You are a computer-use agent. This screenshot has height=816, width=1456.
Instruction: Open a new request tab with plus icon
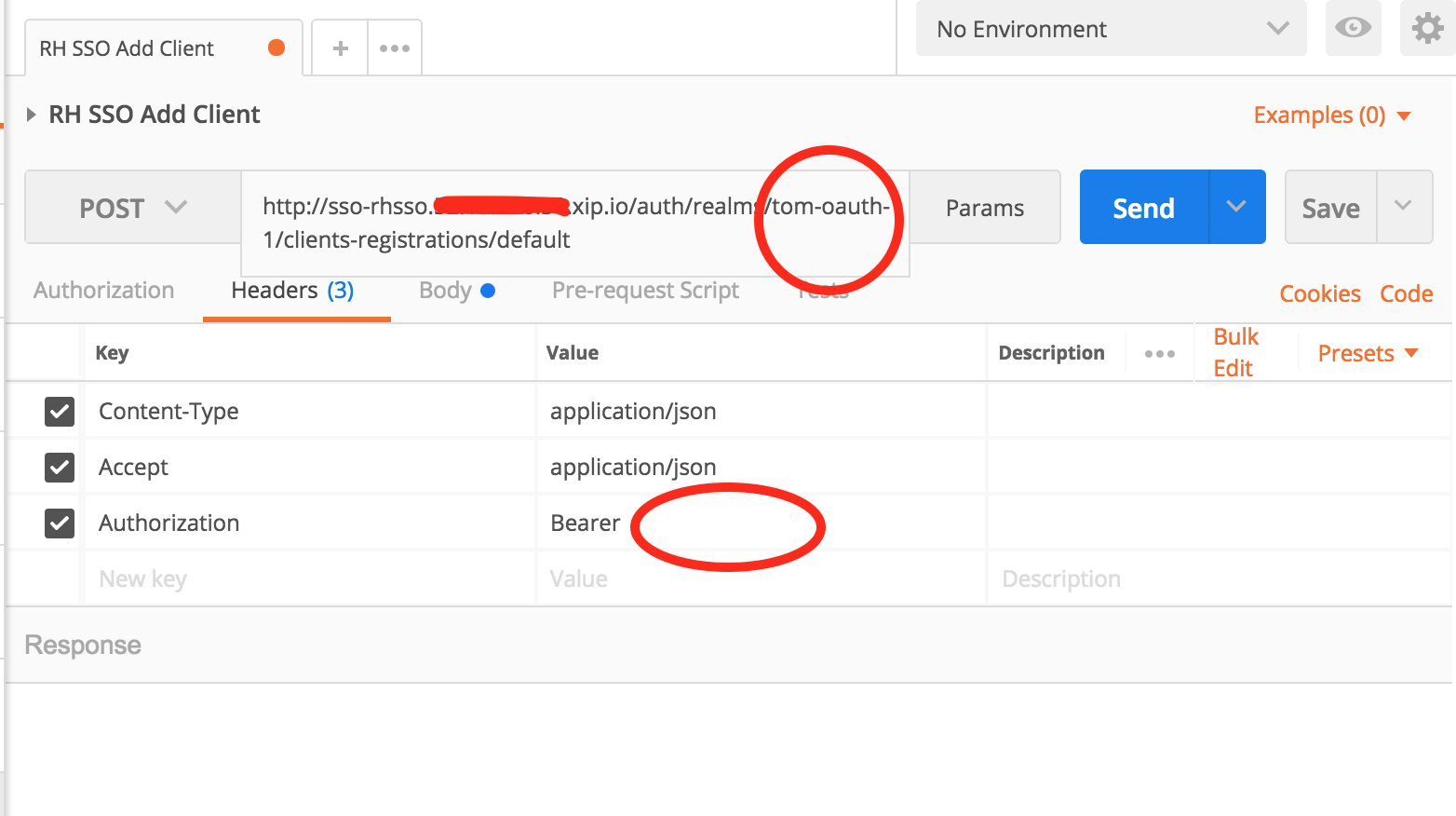point(341,48)
